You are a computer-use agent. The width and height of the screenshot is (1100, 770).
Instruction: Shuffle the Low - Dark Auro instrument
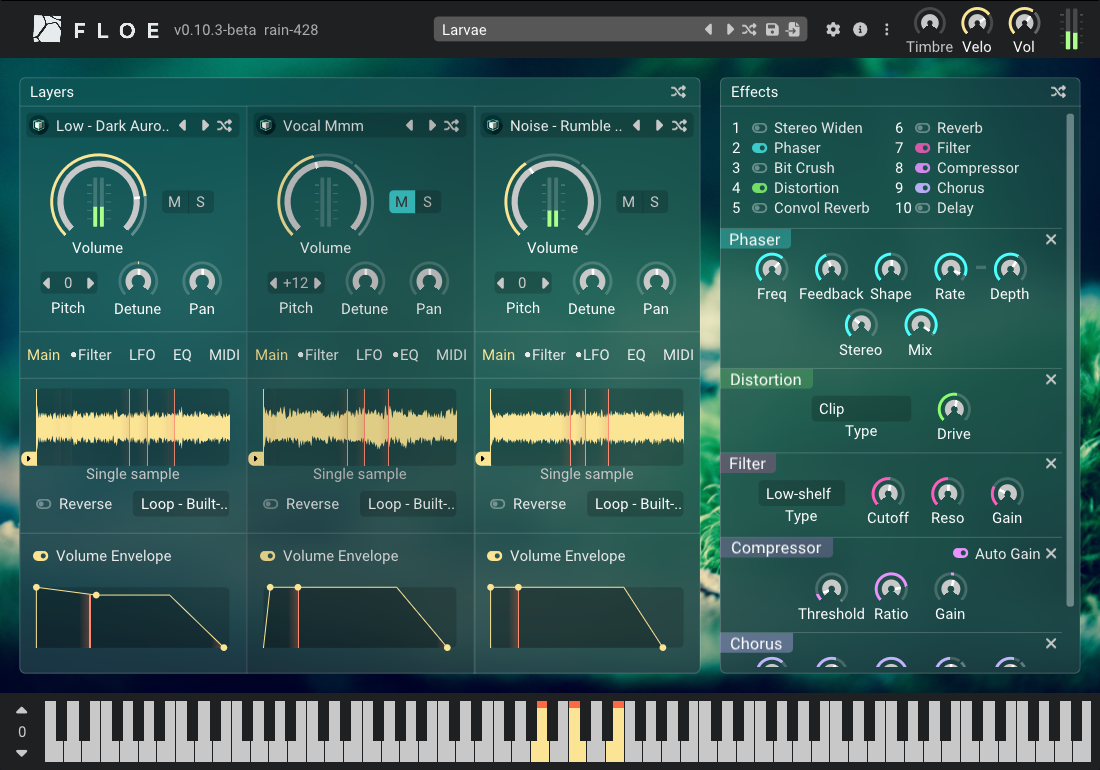point(224,126)
